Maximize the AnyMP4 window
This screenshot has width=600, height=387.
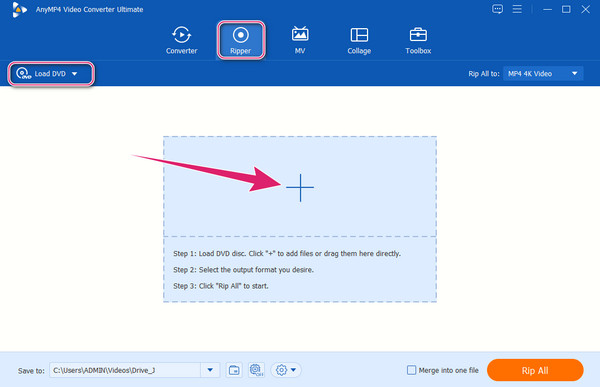(566, 9)
